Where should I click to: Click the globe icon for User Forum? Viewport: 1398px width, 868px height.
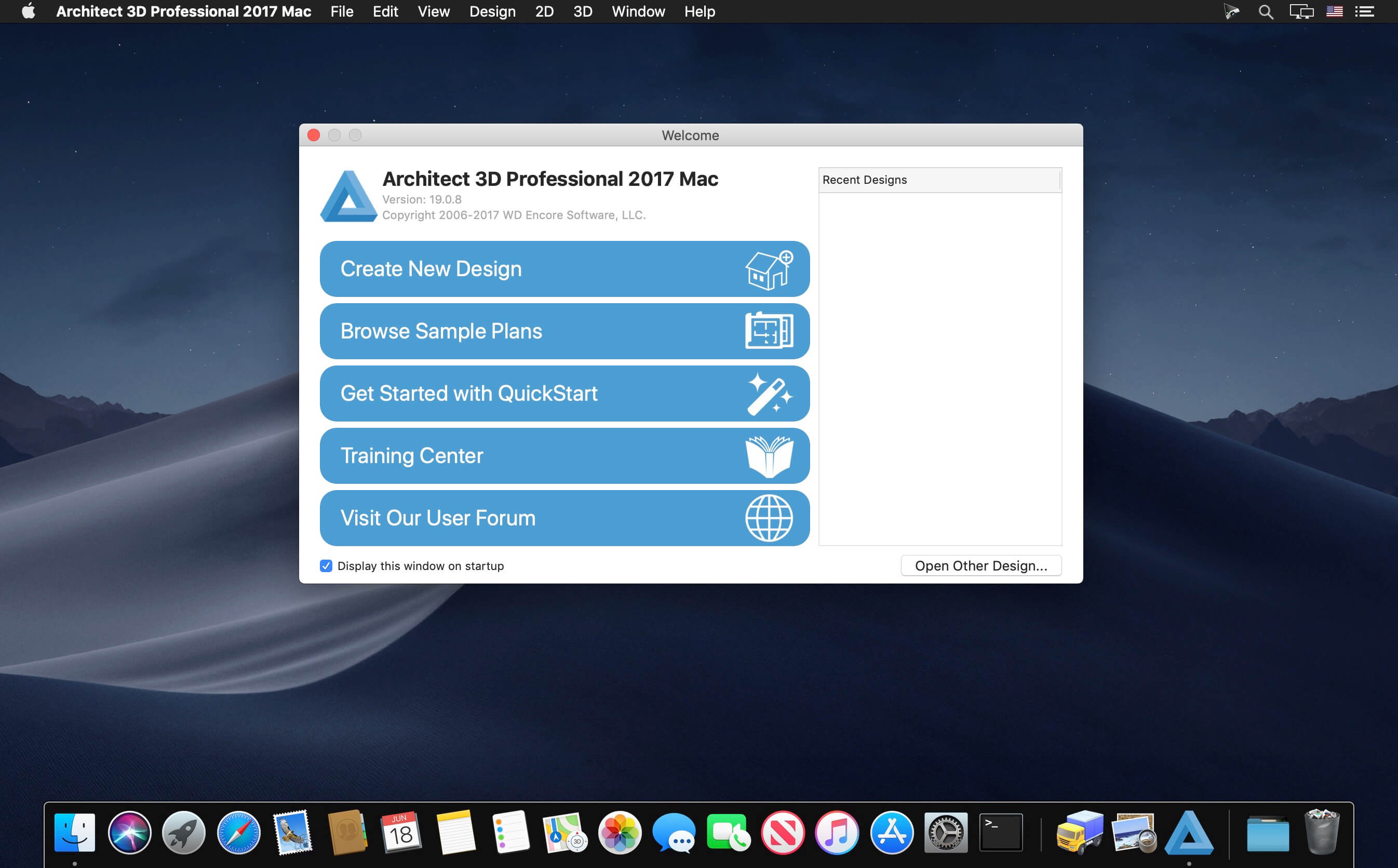pyautogui.click(x=769, y=518)
